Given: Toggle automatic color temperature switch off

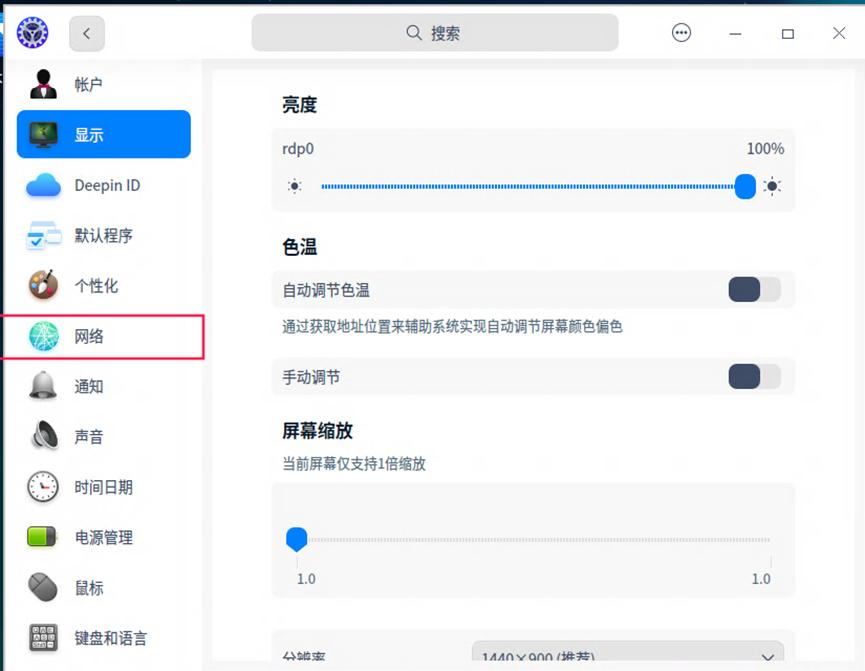Looking at the screenshot, I should point(753,289).
